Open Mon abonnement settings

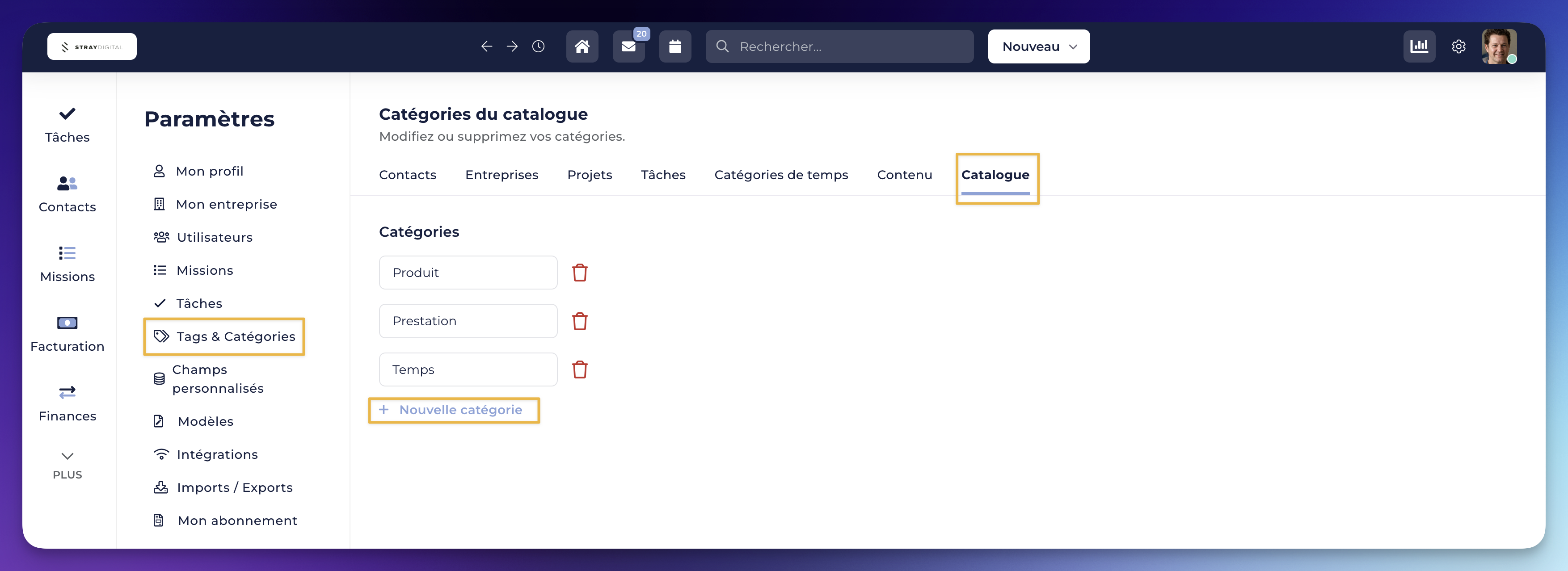(225, 521)
